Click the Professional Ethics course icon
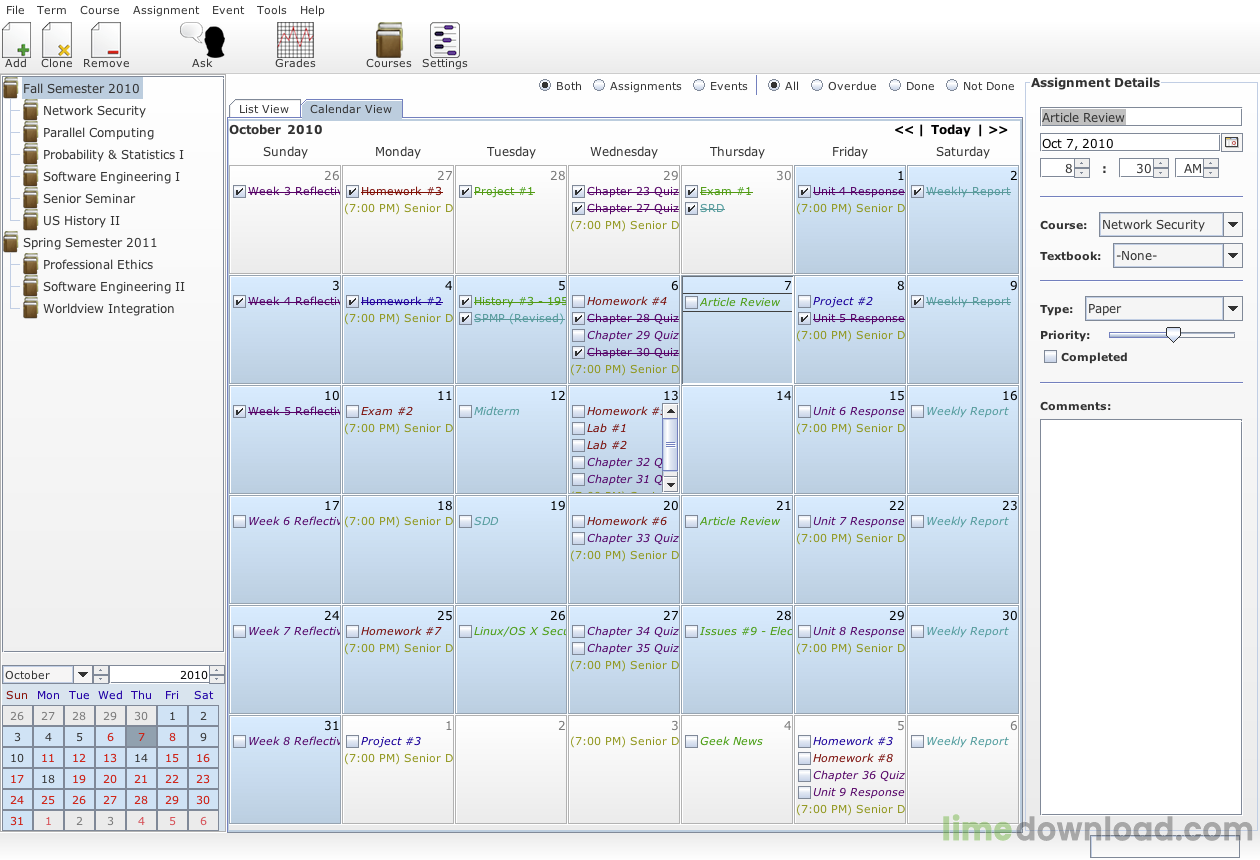 point(31,264)
